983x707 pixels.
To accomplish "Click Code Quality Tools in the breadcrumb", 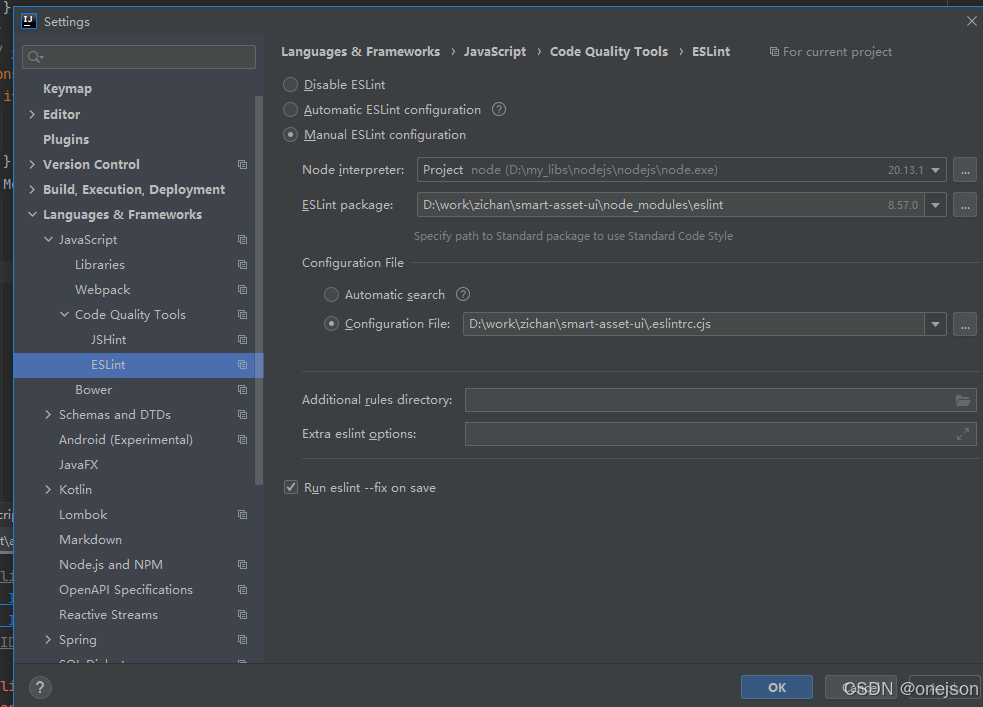I will click(609, 51).
